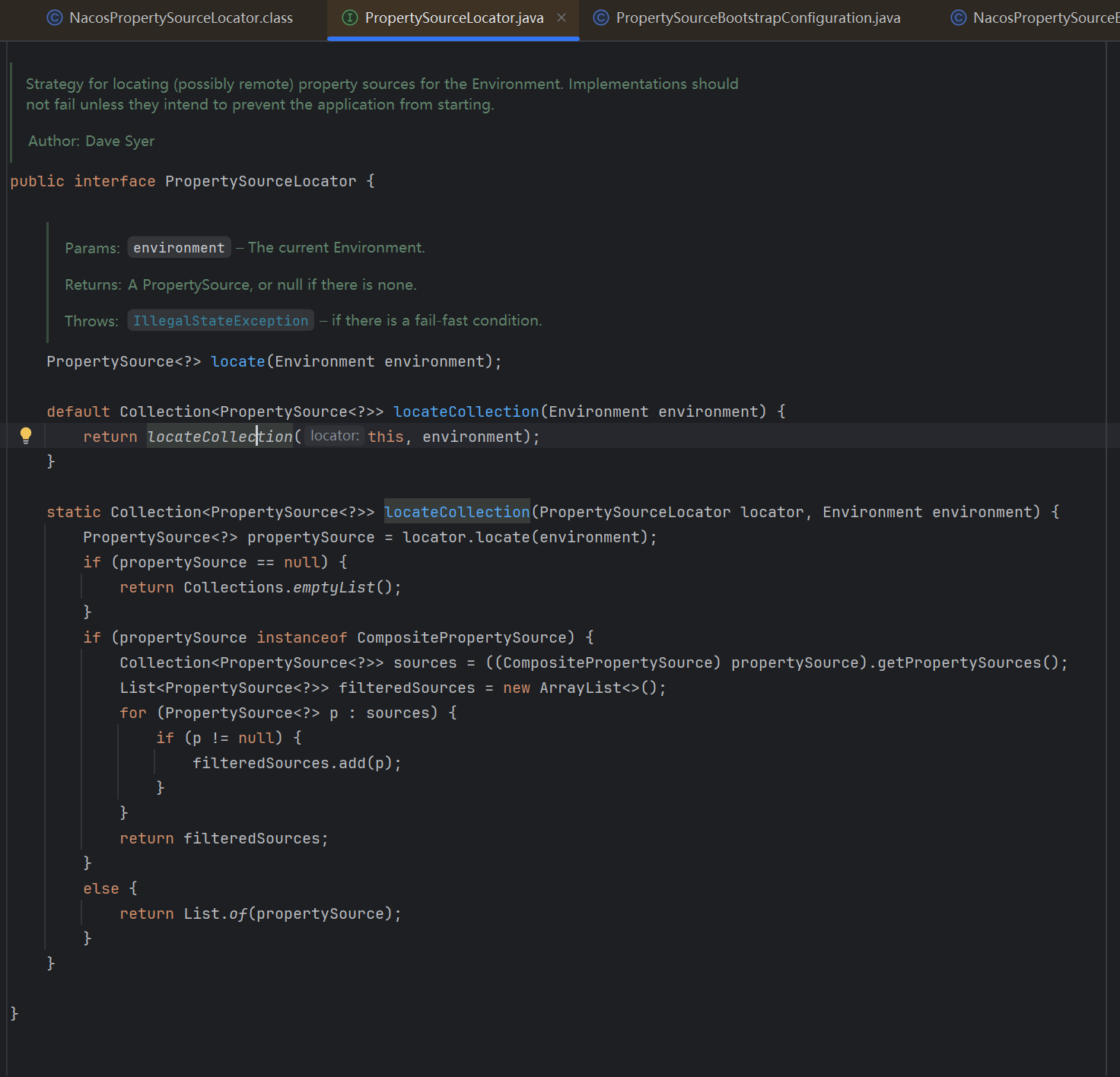Click the locate method name in its declaration
Viewport: 1120px width, 1077px height.
tap(237, 361)
